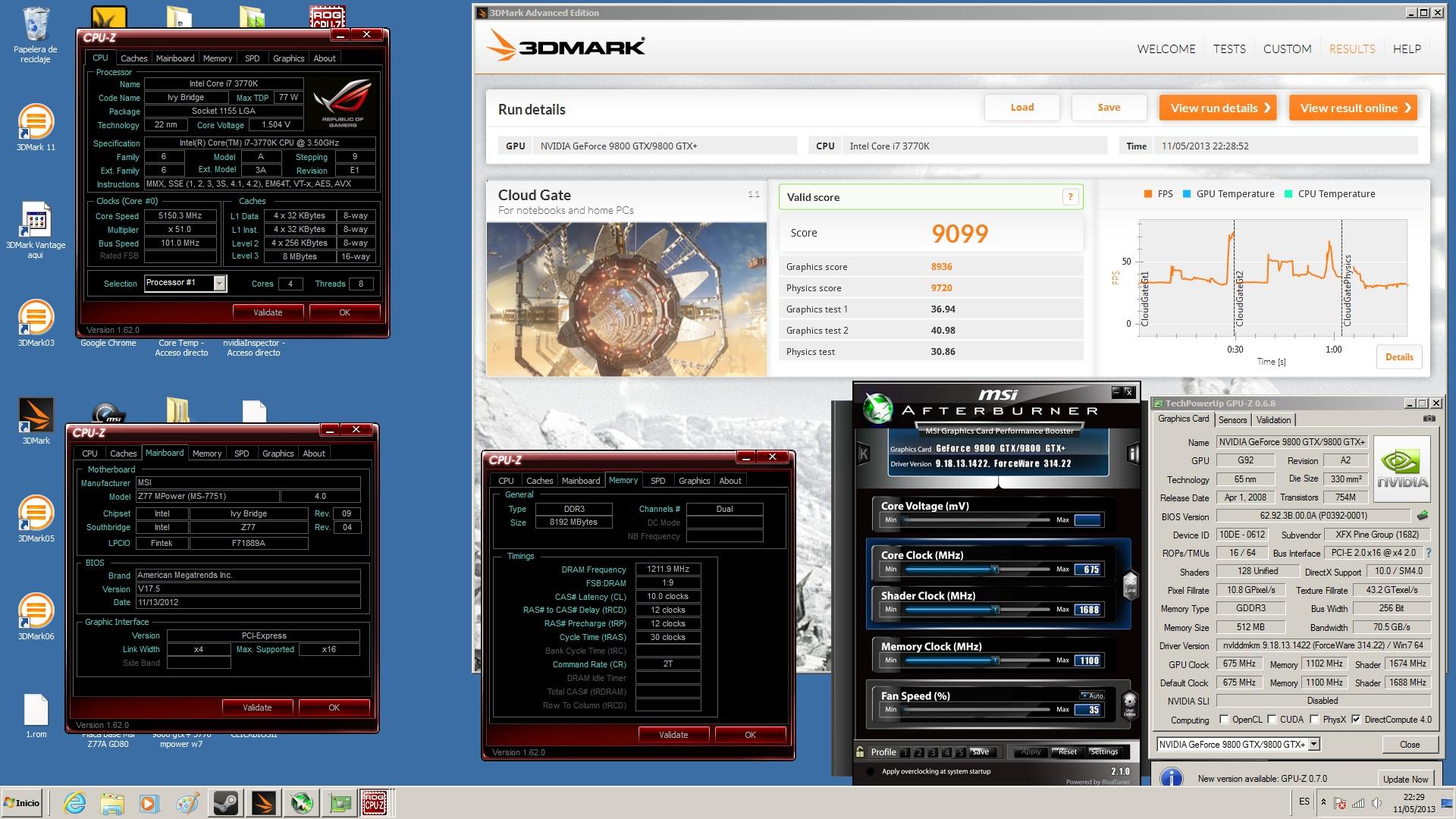
Task: Open Steam from the taskbar
Action: pyautogui.click(x=225, y=802)
